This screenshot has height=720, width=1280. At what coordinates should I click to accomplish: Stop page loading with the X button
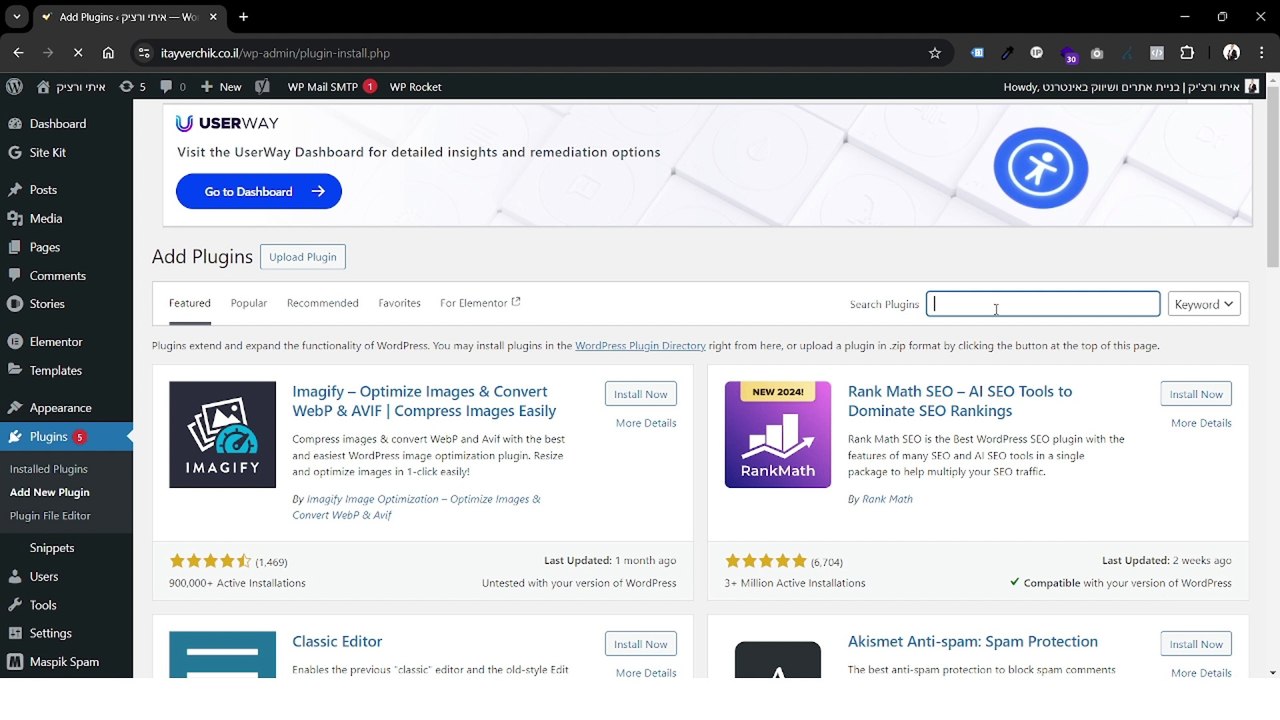[x=78, y=53]
